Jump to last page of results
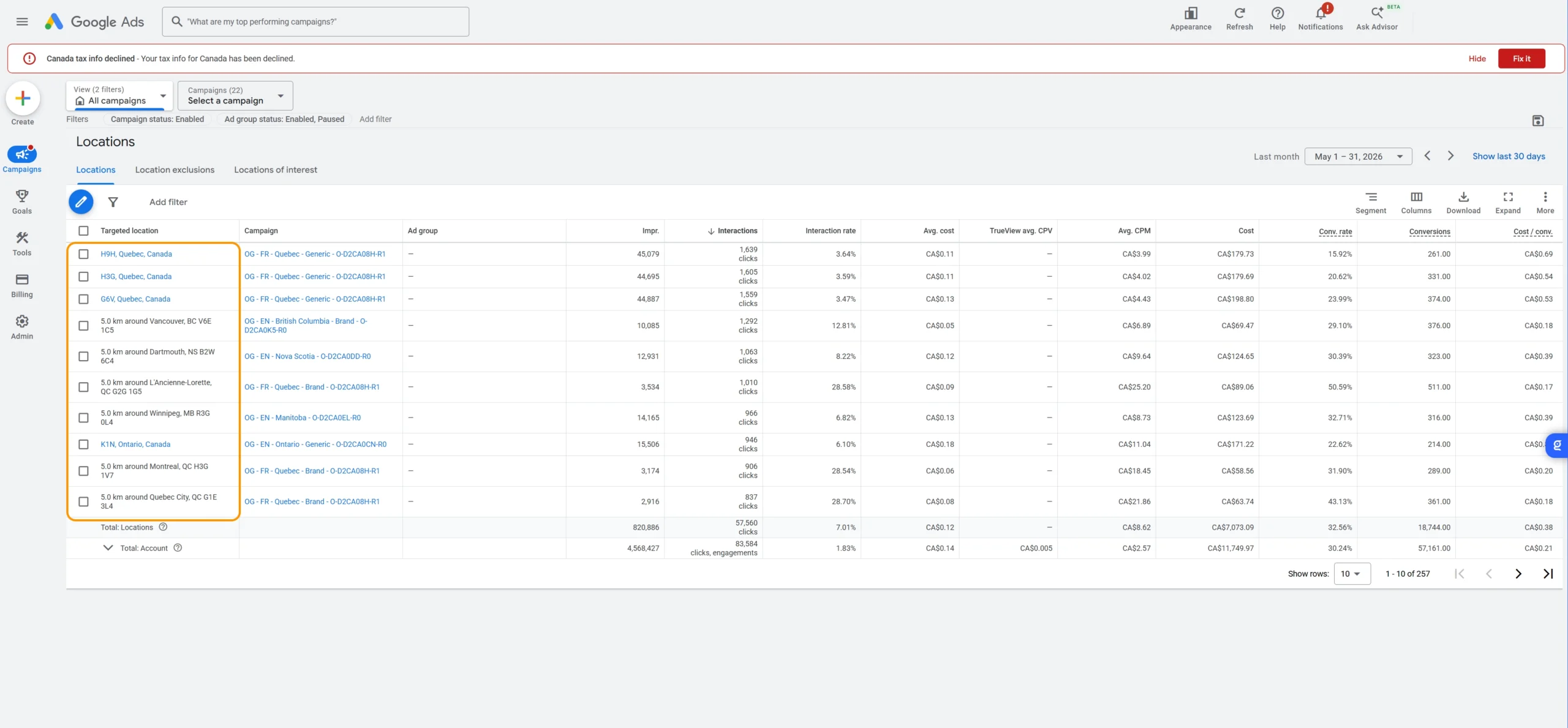This screenshot has width=1568, height=728. point(1548,574)
